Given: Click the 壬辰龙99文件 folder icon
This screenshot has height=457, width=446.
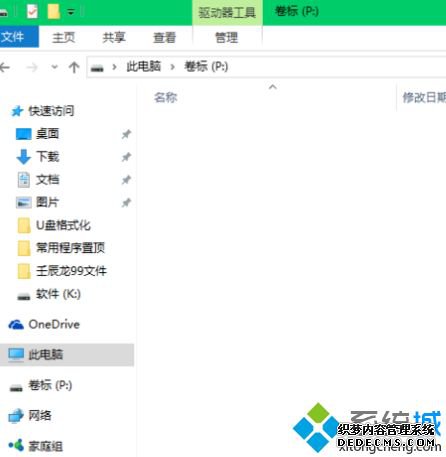Looking at the screenshot, I should (x=24, y=271).
